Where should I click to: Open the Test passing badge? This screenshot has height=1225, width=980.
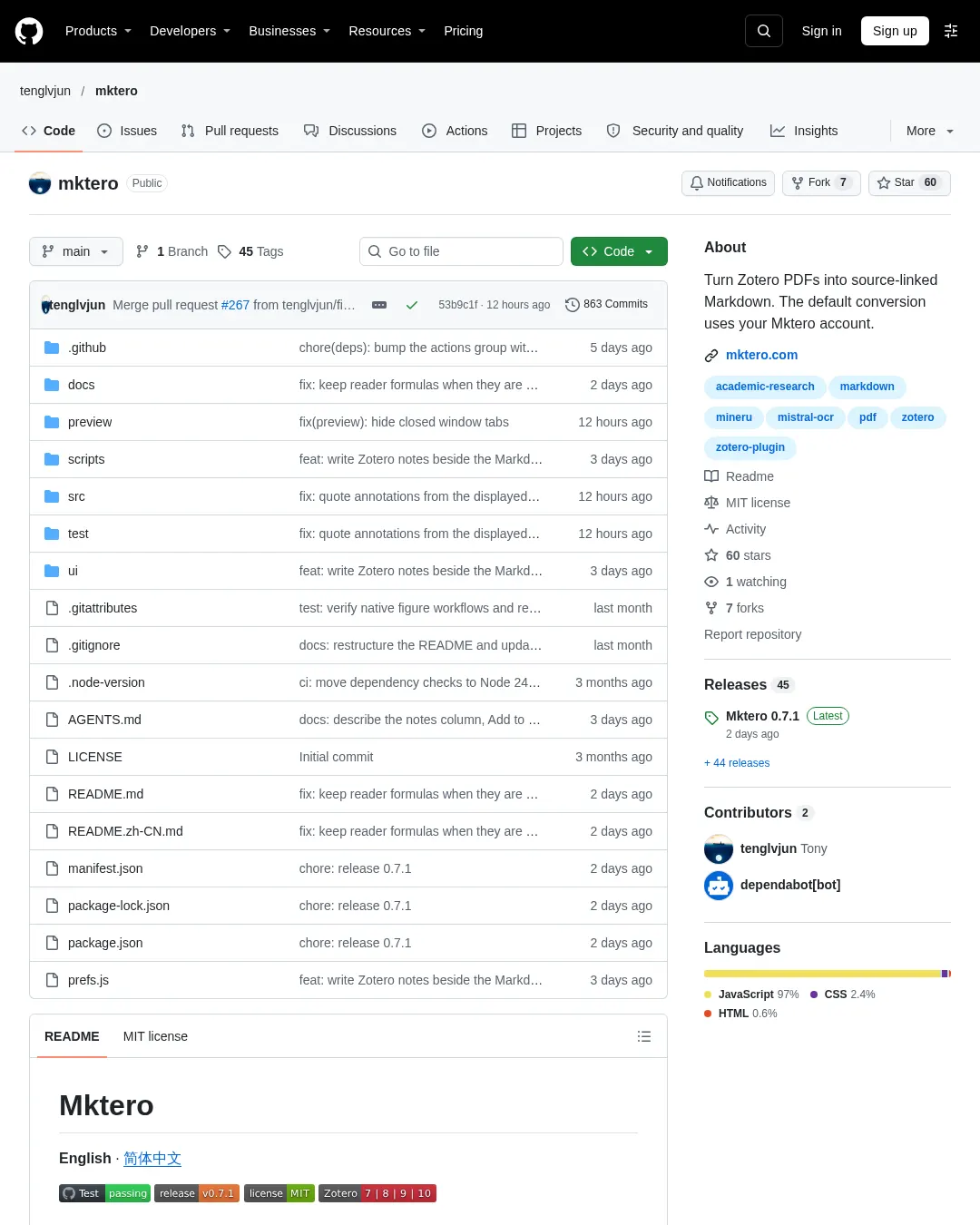104,1193
